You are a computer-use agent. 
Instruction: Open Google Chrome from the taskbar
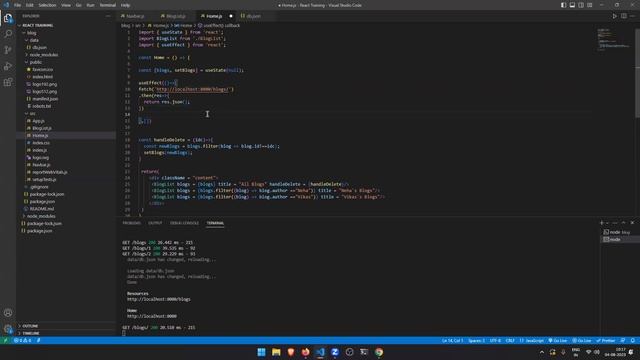[x=379, y=352]
